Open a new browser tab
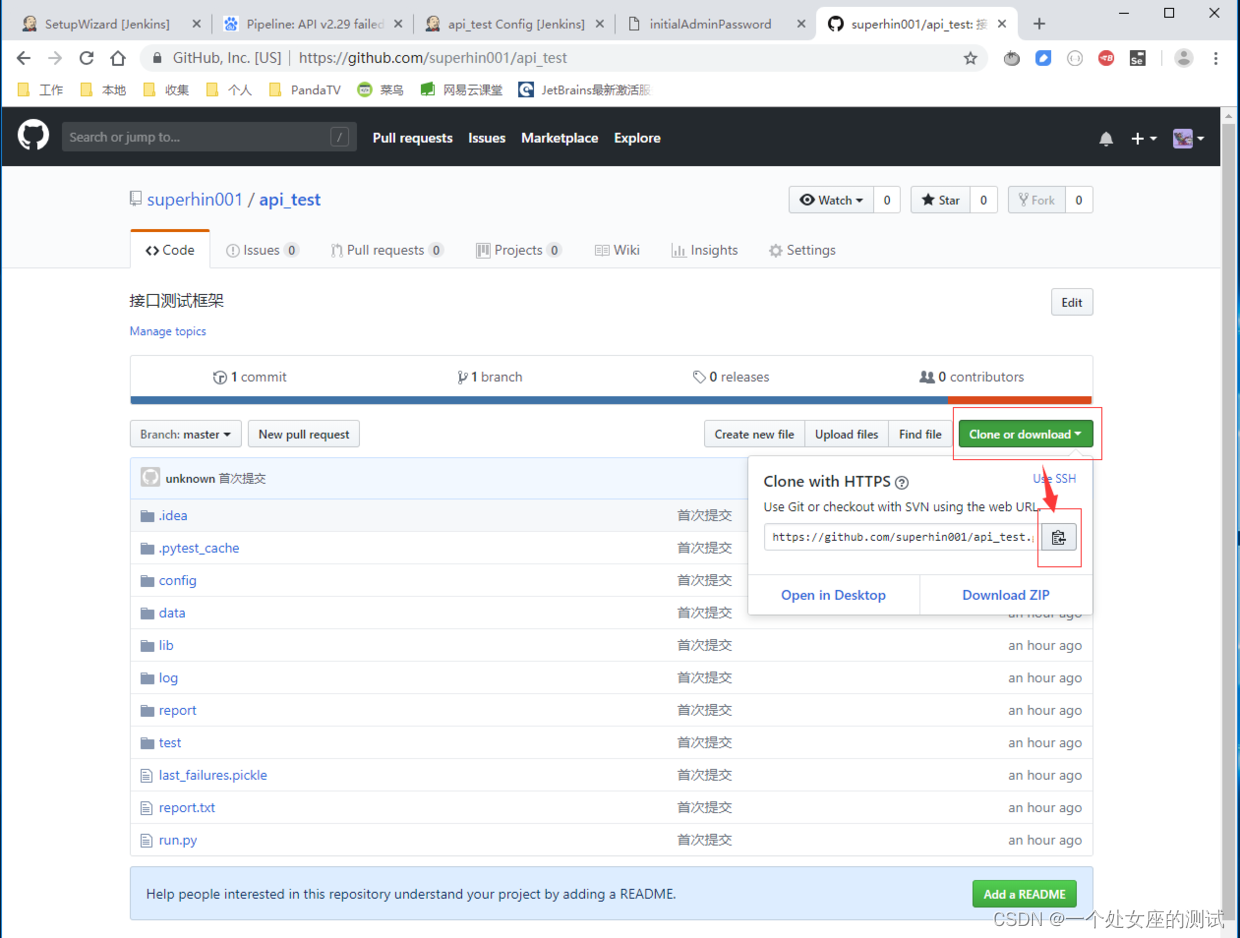Image resolution: width=1240 pixels, height=938 pixels. coord(1039,23)
